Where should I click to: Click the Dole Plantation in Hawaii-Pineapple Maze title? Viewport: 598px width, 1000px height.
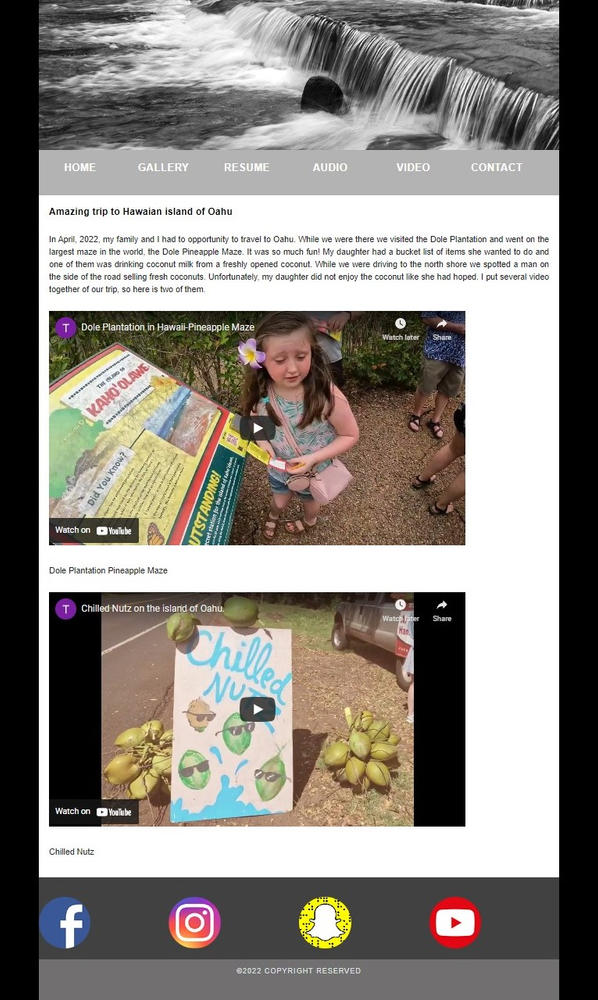coord(168,327)
